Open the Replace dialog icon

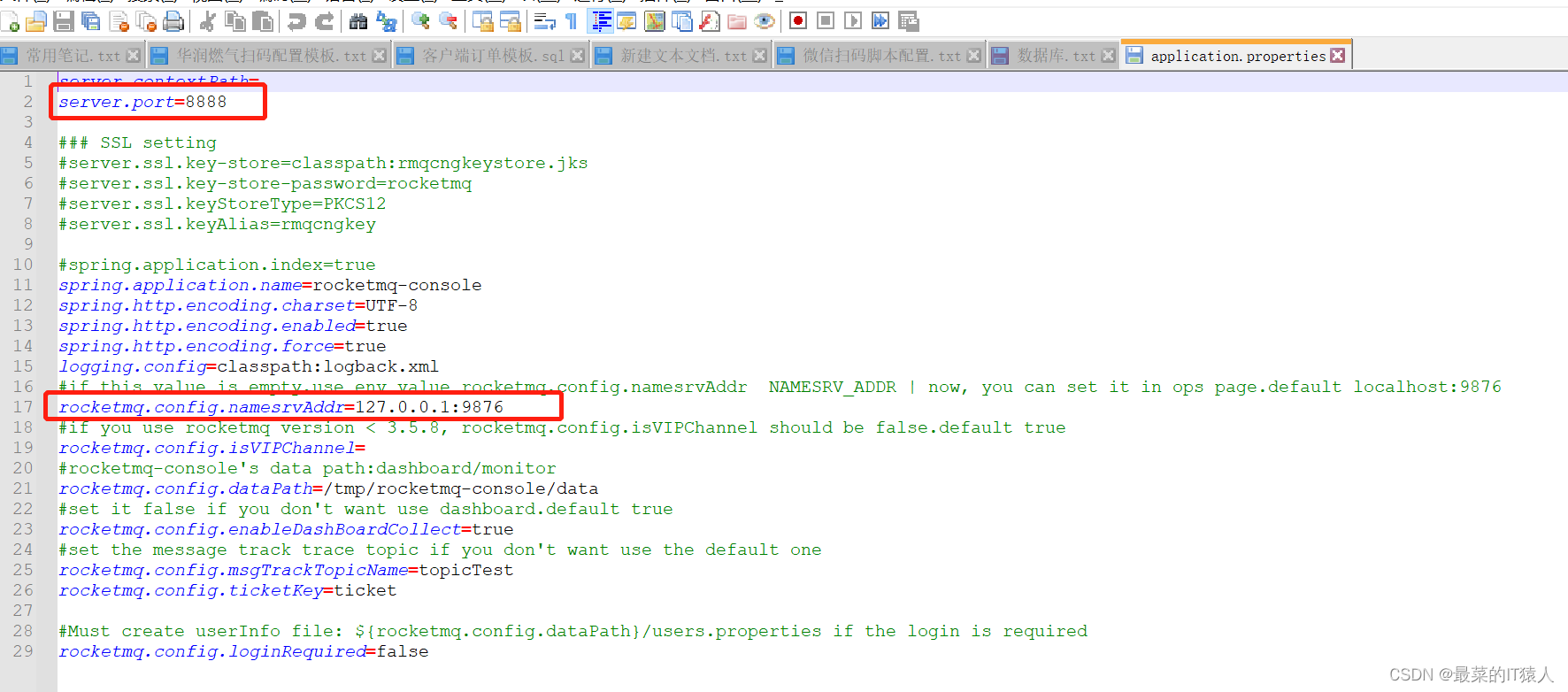[387, 21]
